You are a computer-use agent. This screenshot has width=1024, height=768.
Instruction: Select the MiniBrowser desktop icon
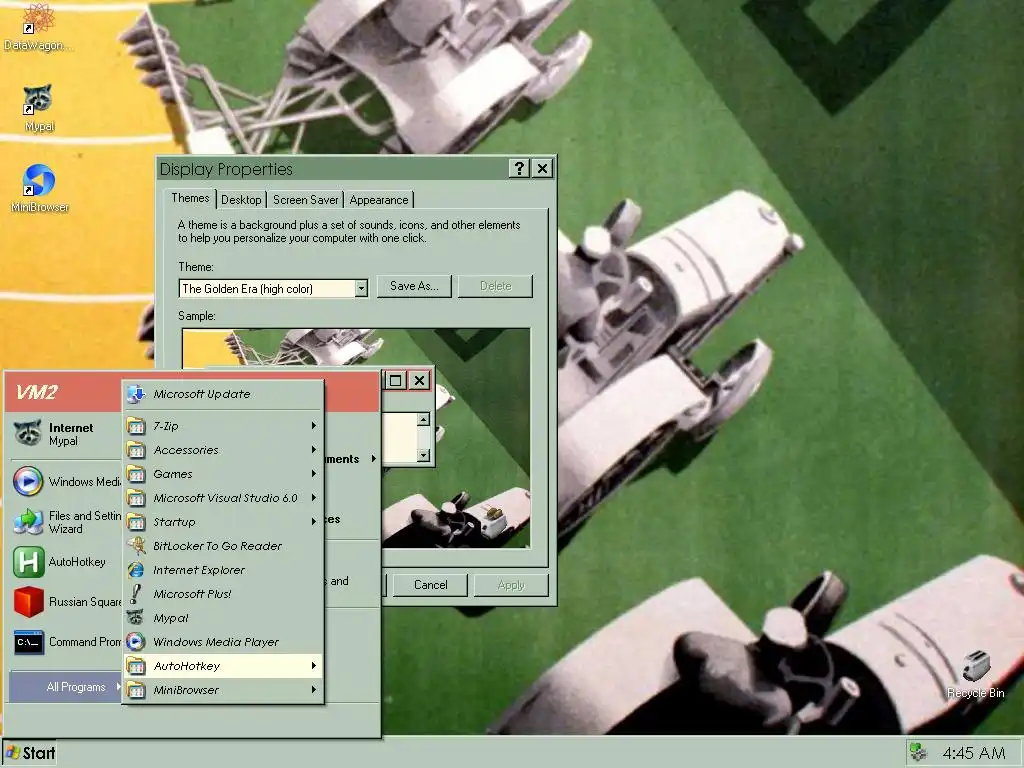pos(39,180)
